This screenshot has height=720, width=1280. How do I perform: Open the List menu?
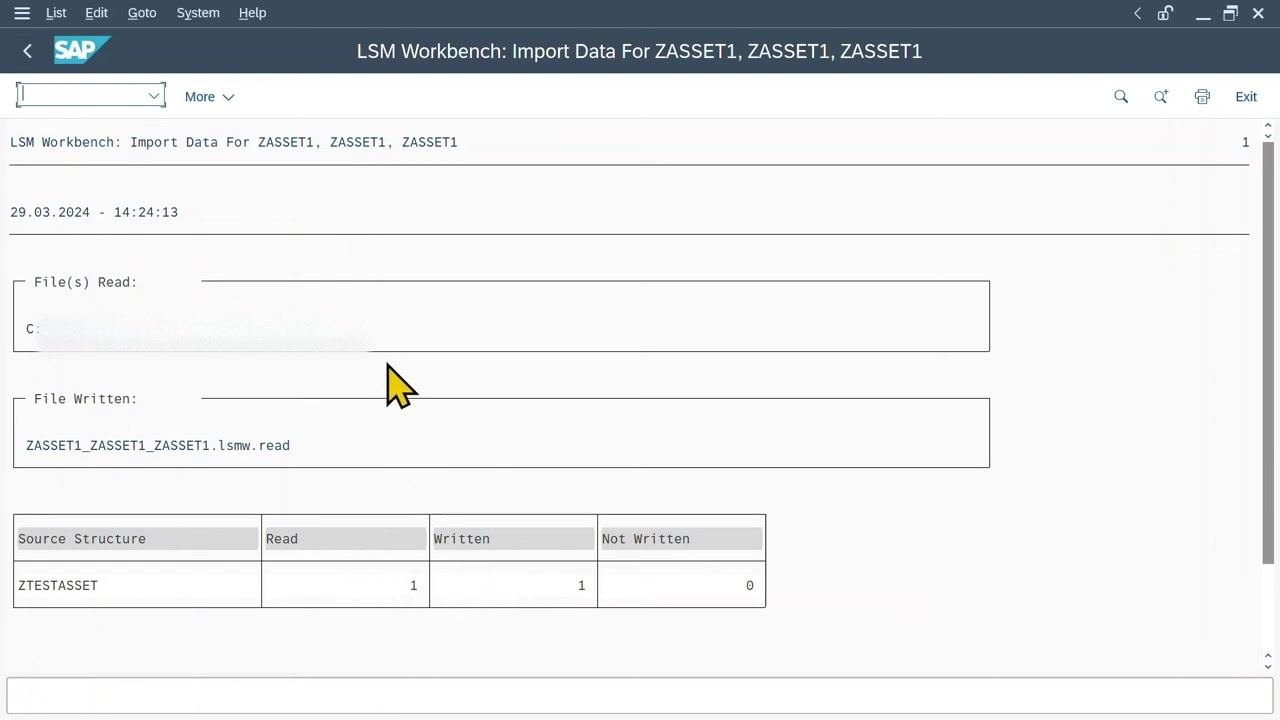tap(56, 13)
